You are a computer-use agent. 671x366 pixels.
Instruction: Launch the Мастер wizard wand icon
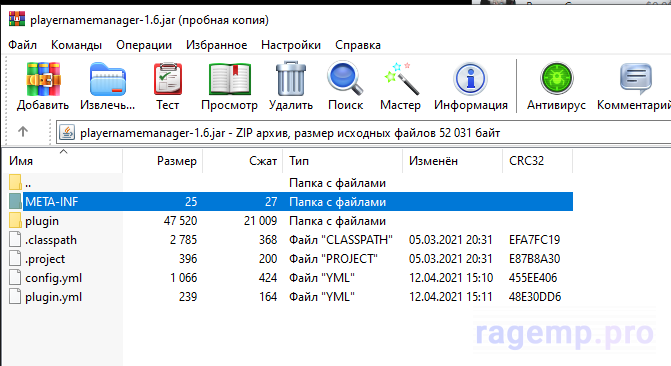pos(401,78)
